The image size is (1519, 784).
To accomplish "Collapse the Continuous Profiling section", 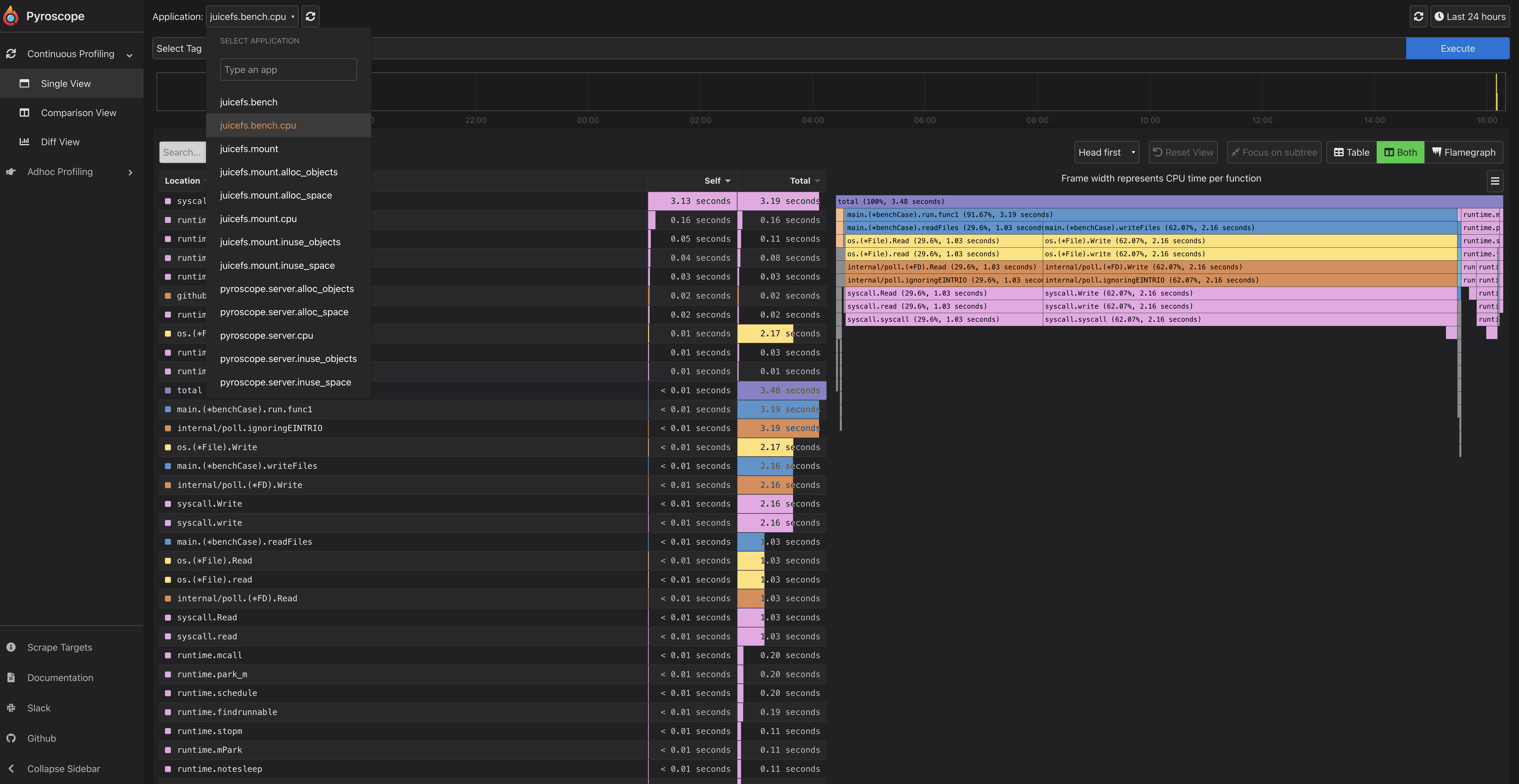I will (x=71, y=54).
